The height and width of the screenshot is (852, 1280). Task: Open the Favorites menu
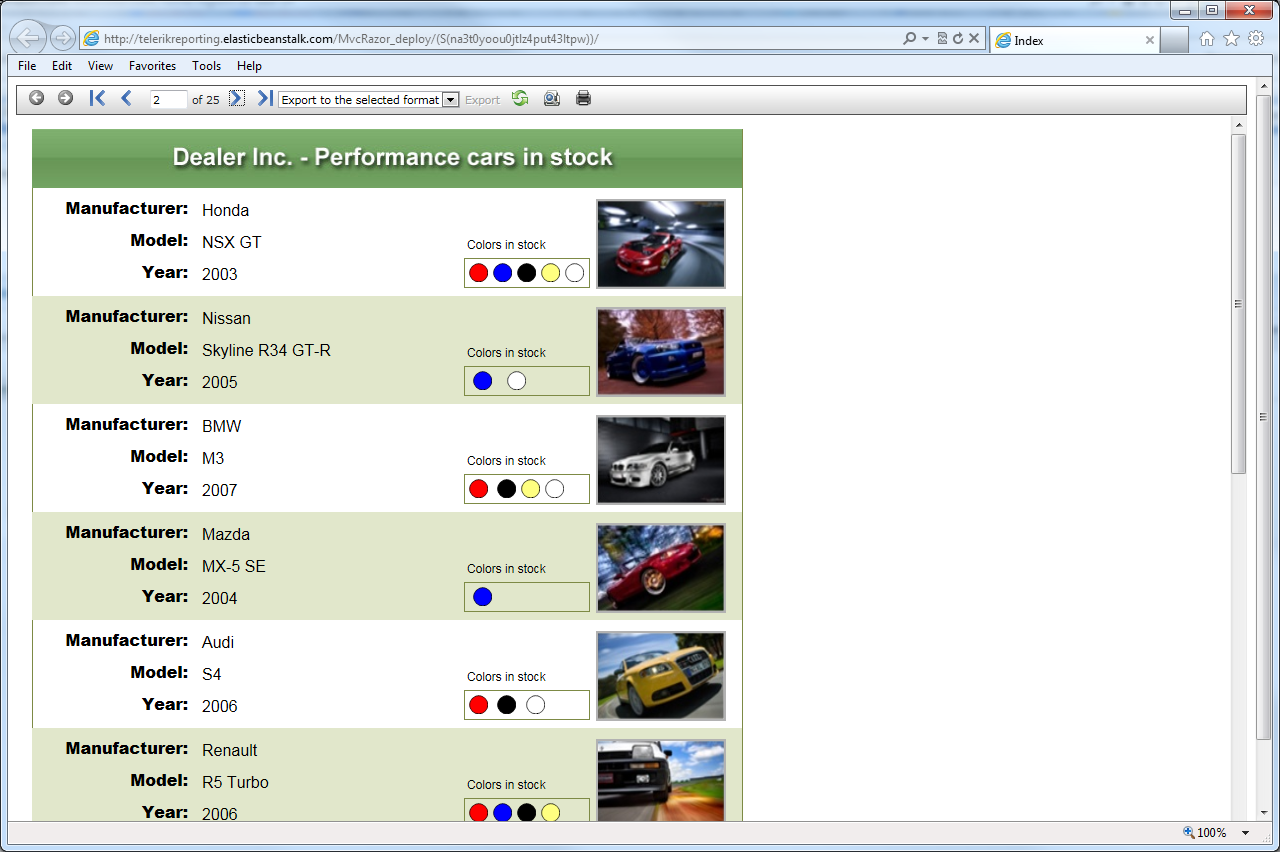click(152, 66)
